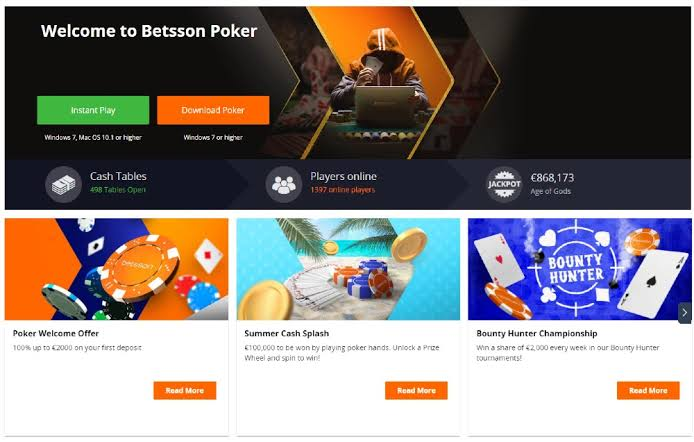
Task: Click the Summer Cash Splash title
Action: [x=286, y=333]
